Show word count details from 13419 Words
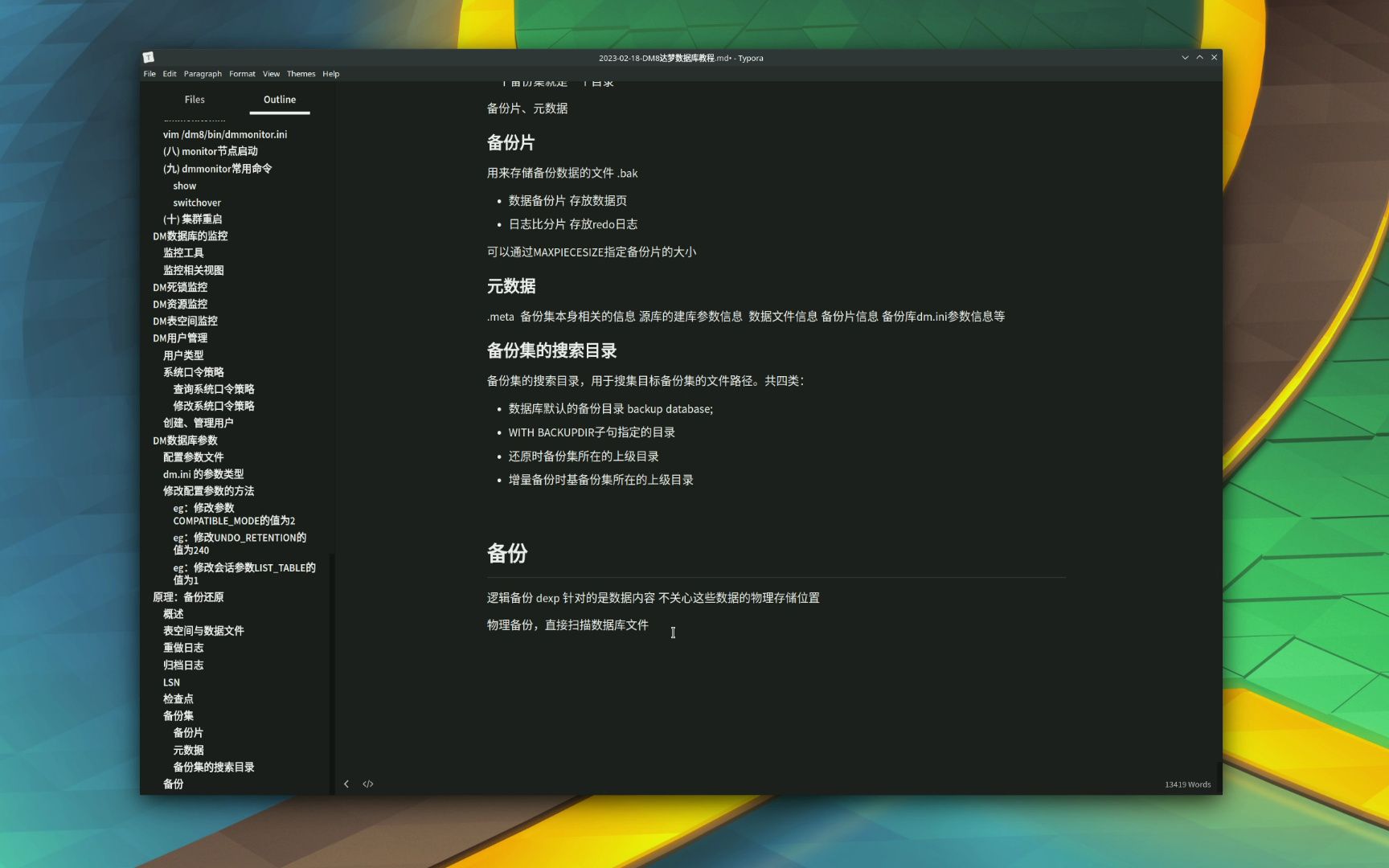Image resolution: width=1389 pixels, height=868 pixels. 1187,784
